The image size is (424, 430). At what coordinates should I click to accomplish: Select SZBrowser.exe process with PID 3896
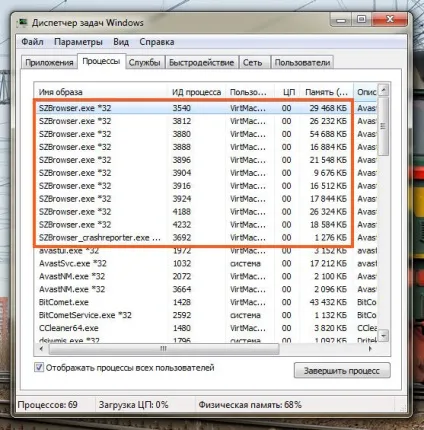pos(206,160)
